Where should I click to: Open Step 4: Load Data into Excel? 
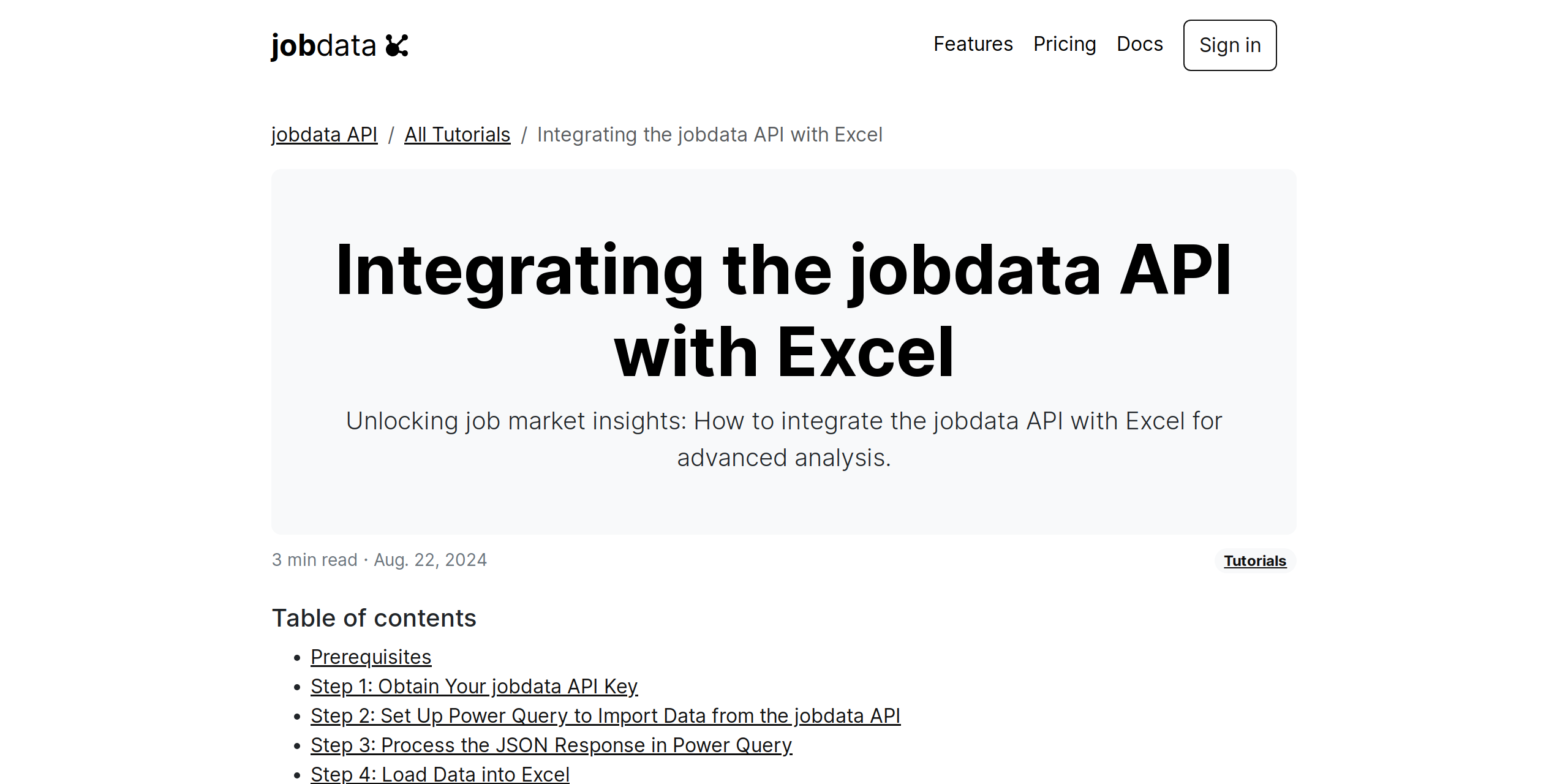point(440,774)
